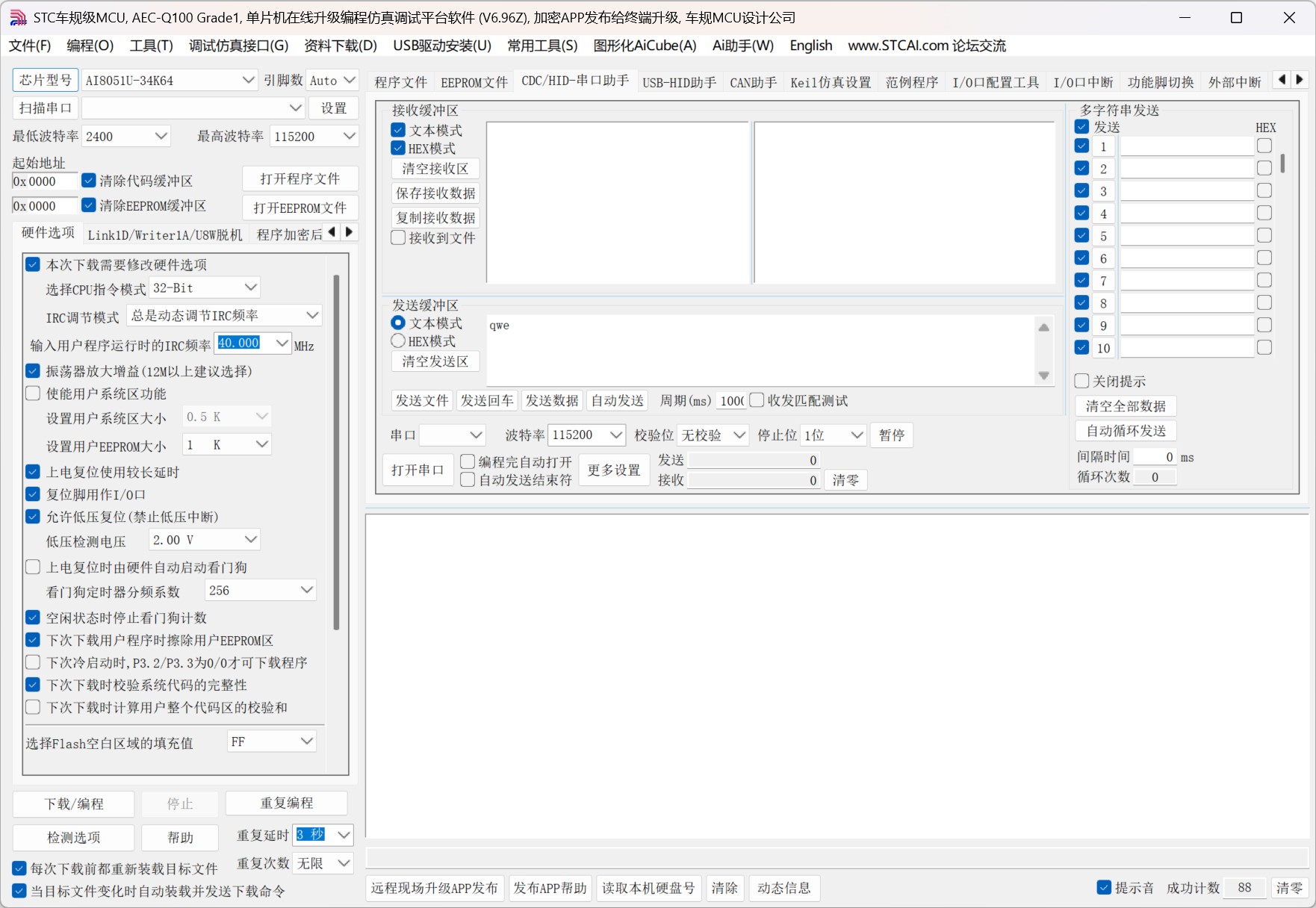Screen dimensions: 1316x908
Task: Click the send buffer text area
Action: (x=760, y=350)
